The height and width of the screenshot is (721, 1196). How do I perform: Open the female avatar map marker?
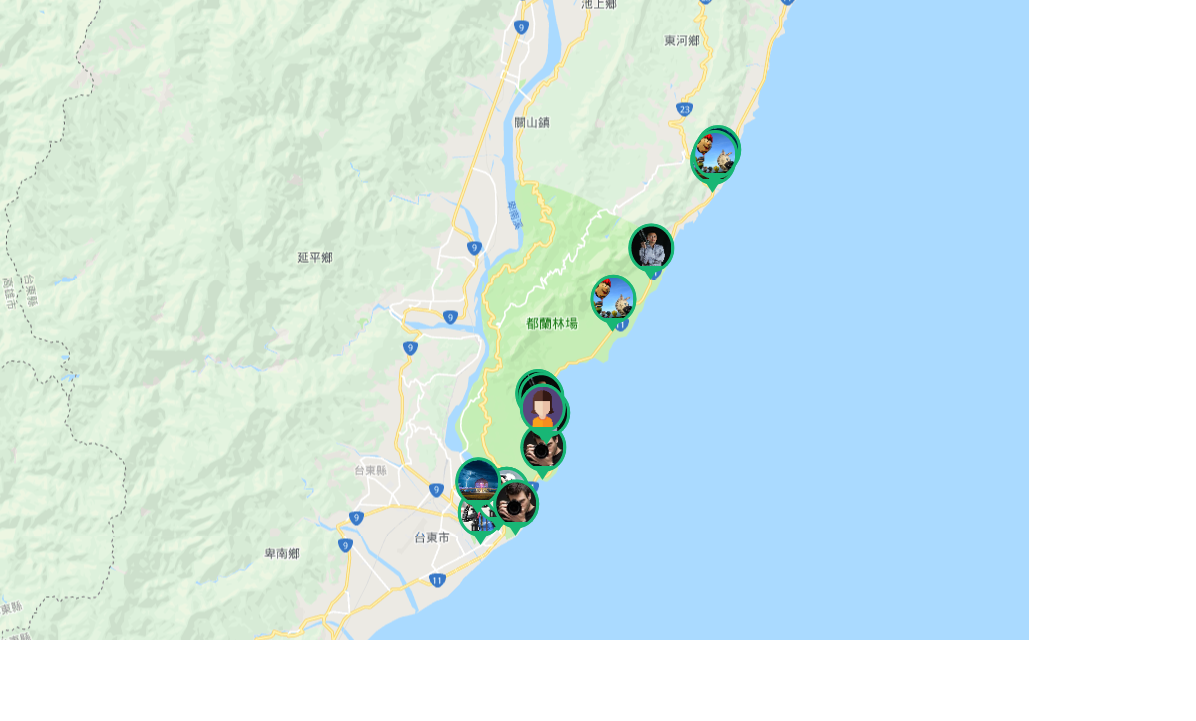[542, 410]
